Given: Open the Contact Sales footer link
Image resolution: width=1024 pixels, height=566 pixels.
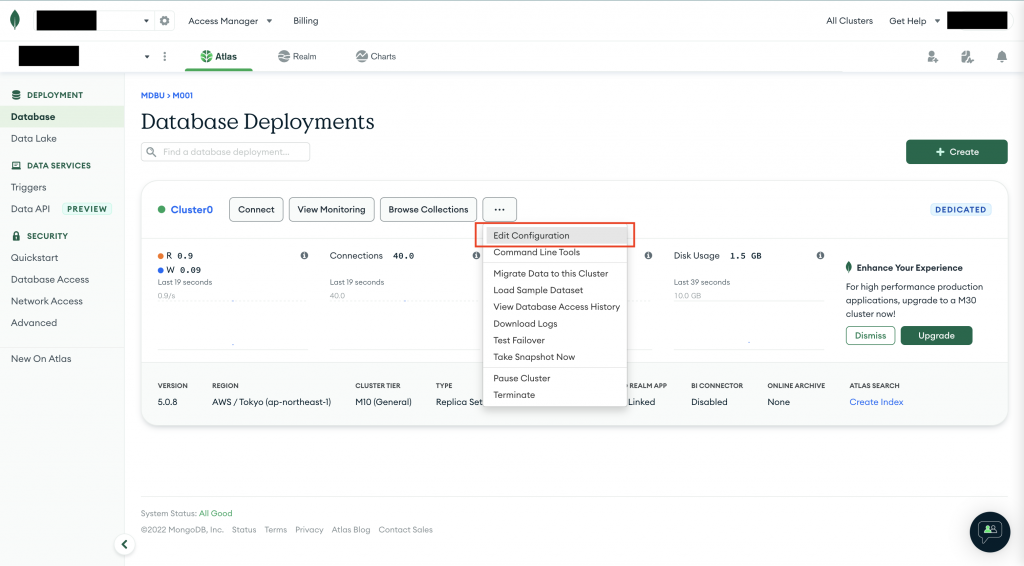Looking at the screenshot, I should pyautogui.click(x=406, y=529).
